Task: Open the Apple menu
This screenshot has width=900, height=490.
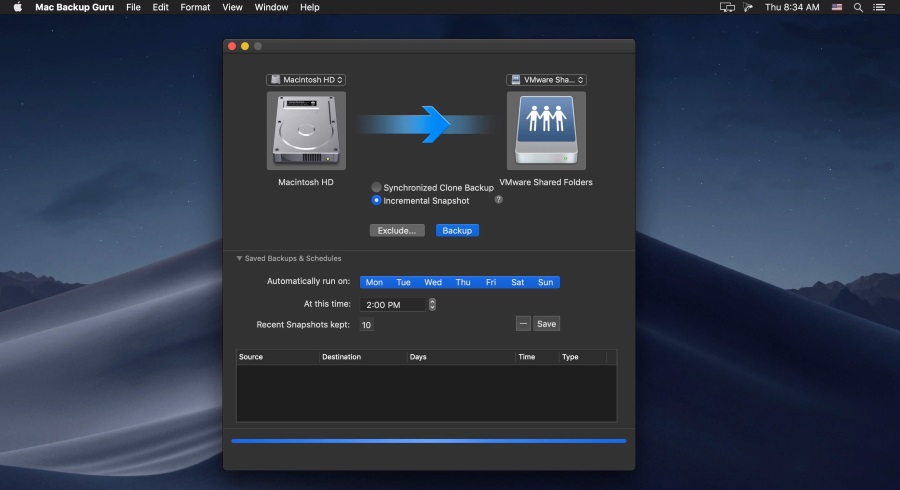Action: point(17,7)
